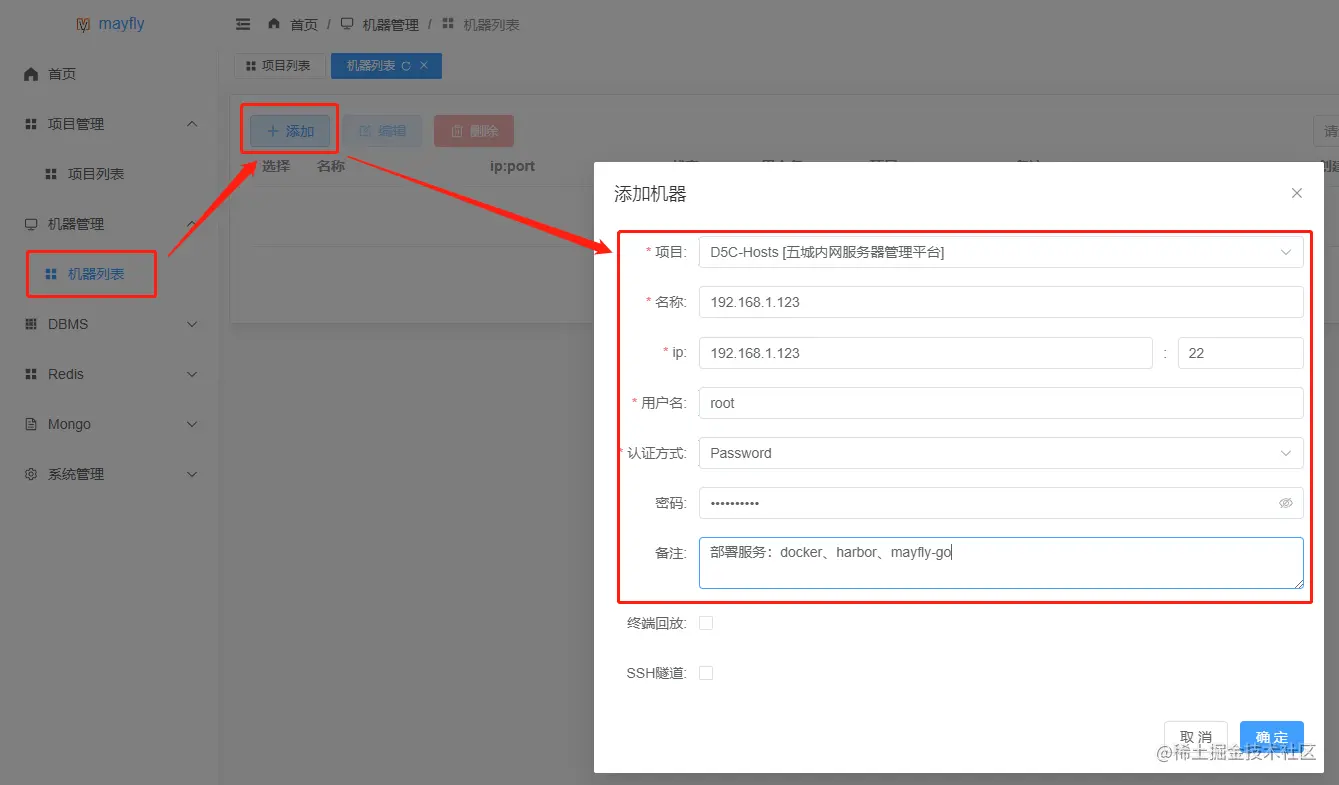1339x785 pixels.
Task: Open the 认证方式 Password dropdown
Action: coord(1001,453)
